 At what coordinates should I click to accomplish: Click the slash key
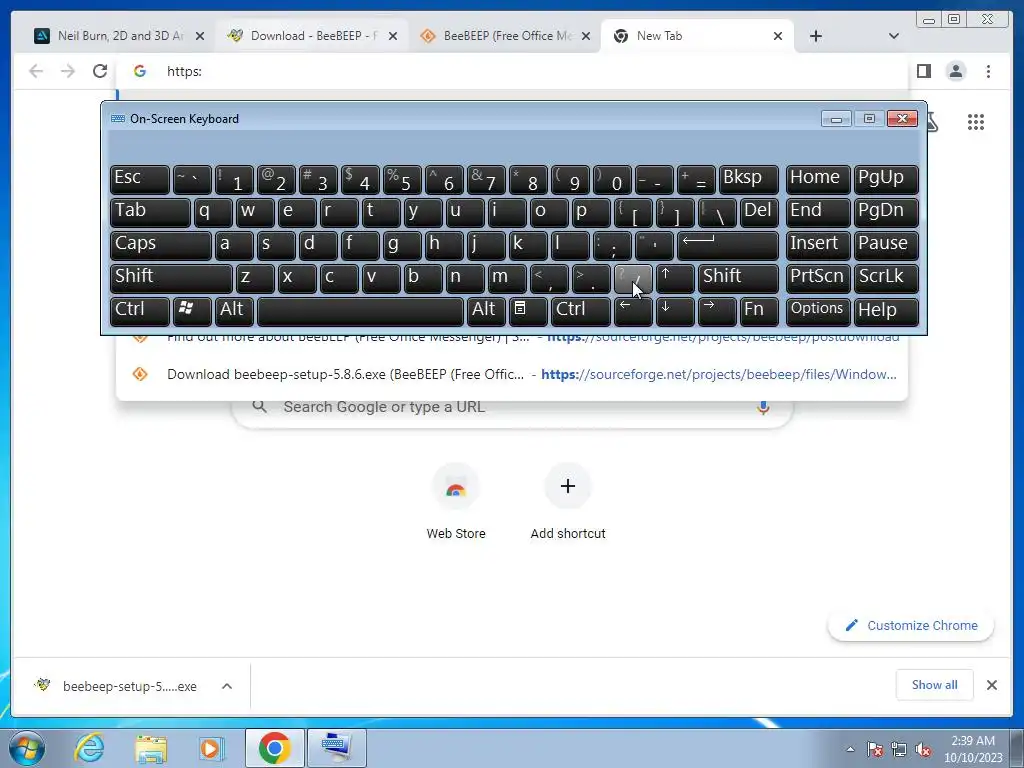[633, 278]
